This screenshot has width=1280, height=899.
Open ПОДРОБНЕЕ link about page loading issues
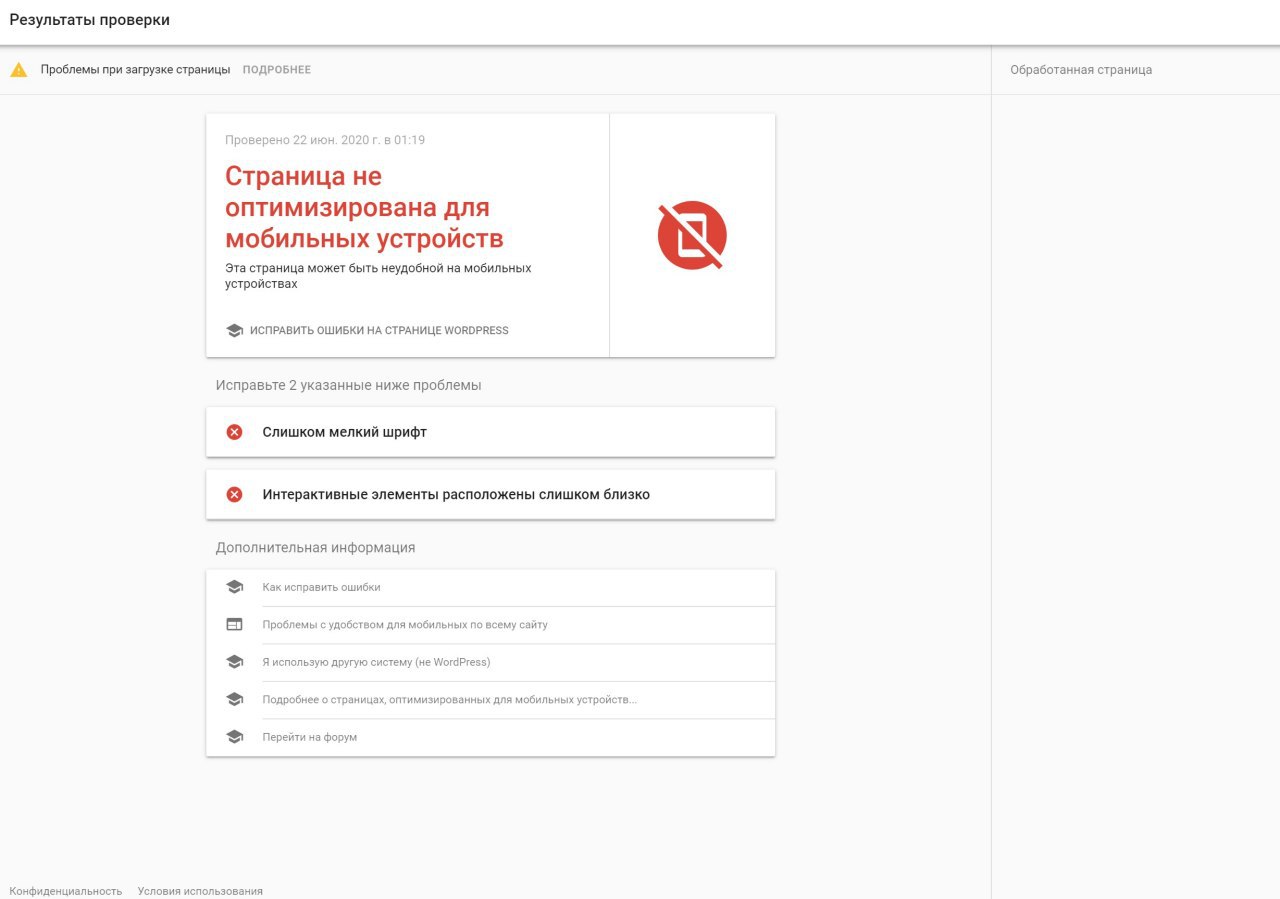point(277,70)
